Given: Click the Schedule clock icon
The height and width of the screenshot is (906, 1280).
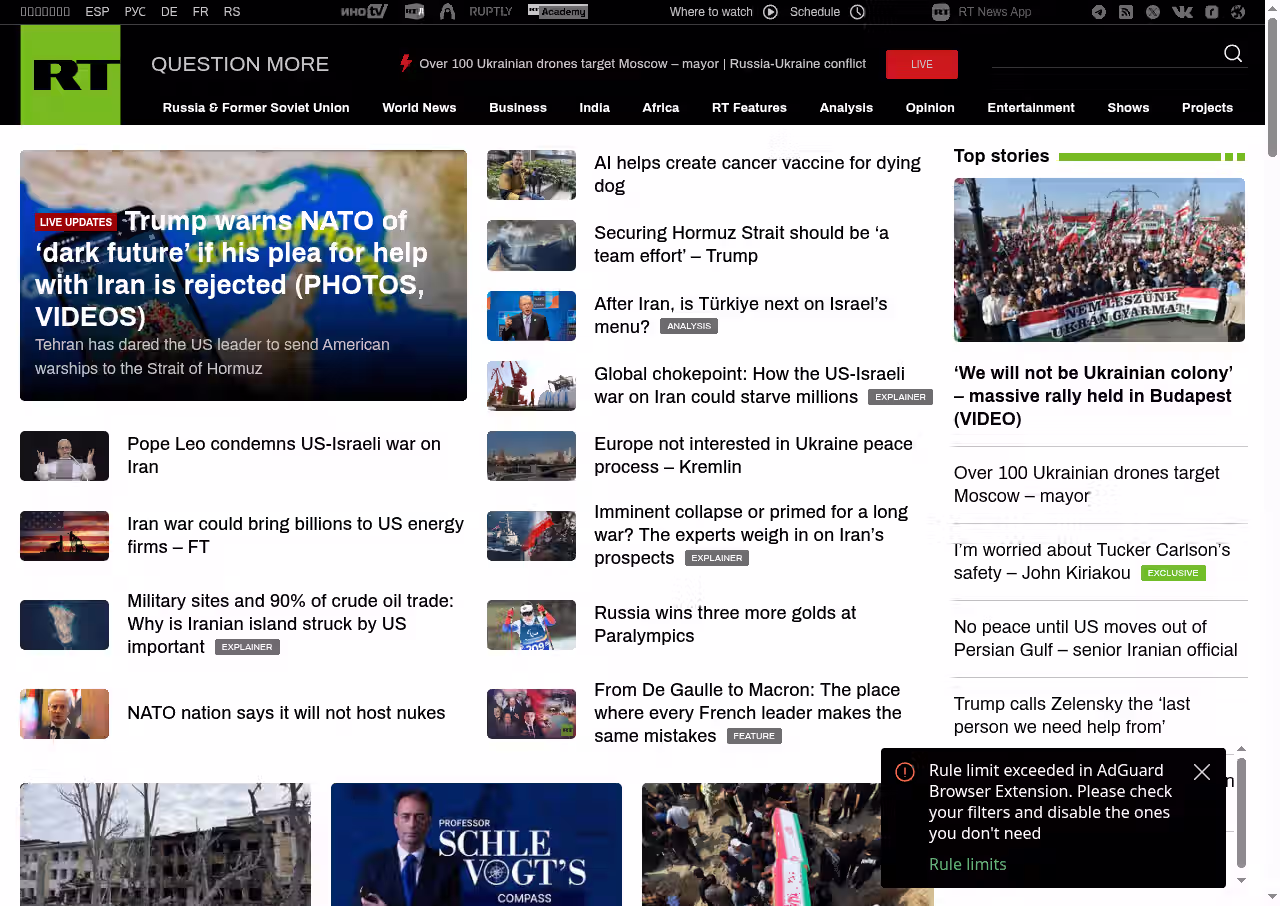Looking at the screenshot, I should point(857,12).
